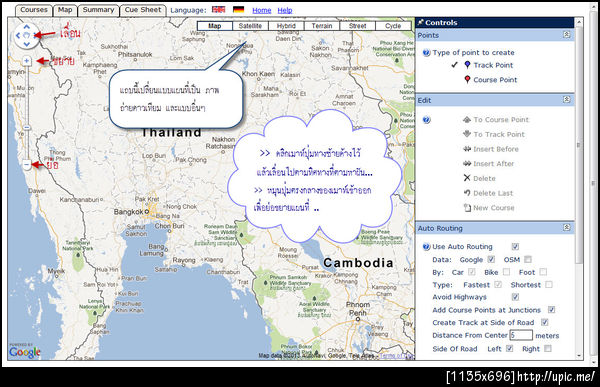Select the Shortest route type checkbox
Image resolution: width=600 pixels, height=387 pixels.
tap(549, 284)
